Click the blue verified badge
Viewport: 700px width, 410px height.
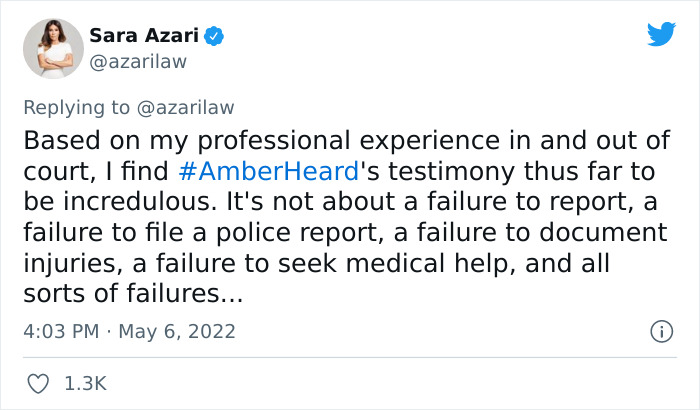(214, 37)
